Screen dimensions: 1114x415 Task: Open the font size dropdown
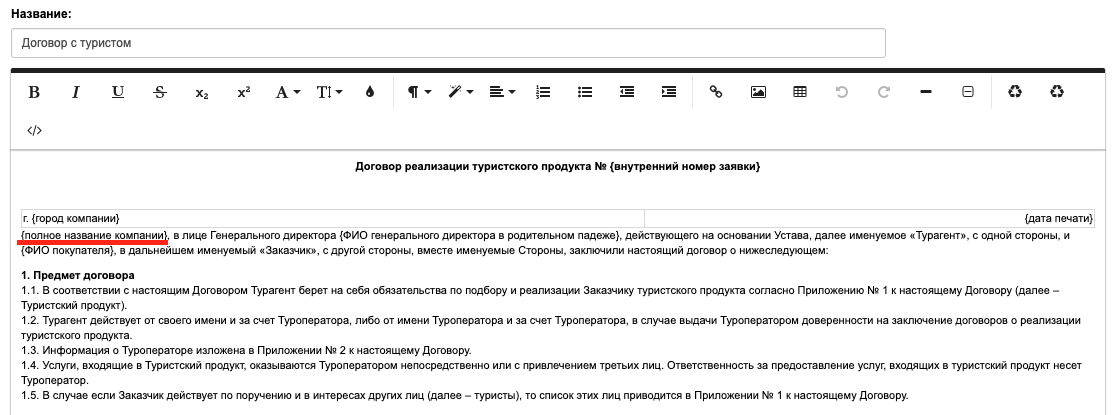click(x=329, y=92)
